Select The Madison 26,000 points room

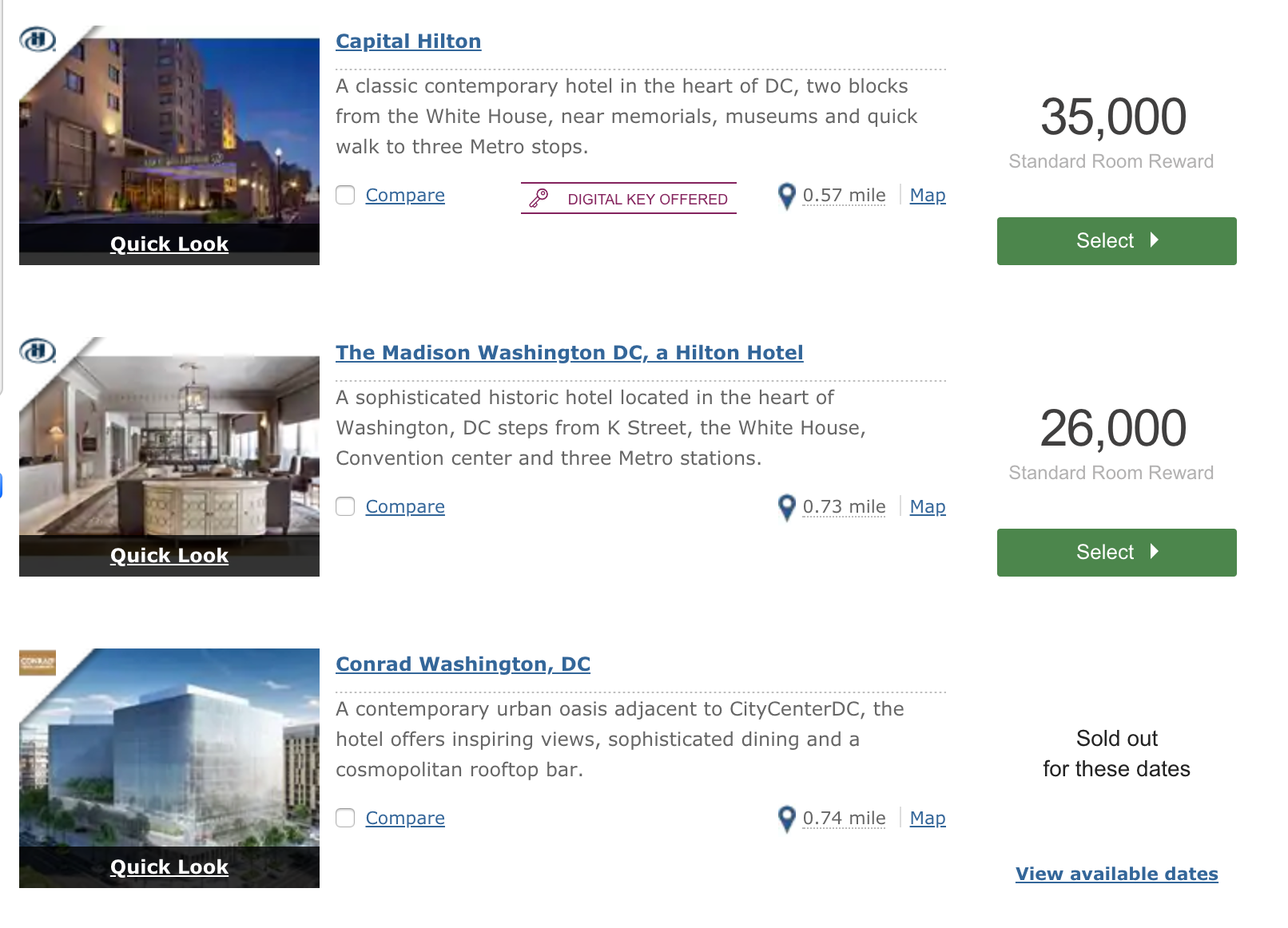click(1116, 552)
